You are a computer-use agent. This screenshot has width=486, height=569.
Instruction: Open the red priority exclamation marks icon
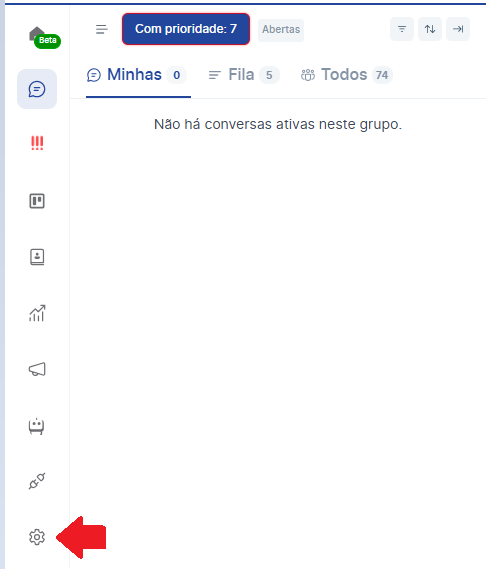click(37, 143)
